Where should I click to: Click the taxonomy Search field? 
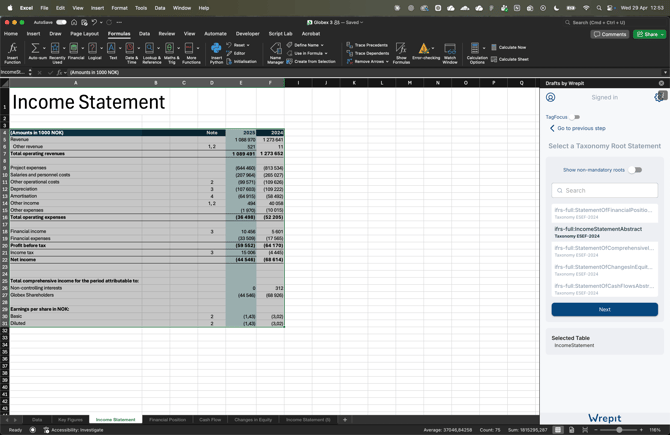pos(604,191)
